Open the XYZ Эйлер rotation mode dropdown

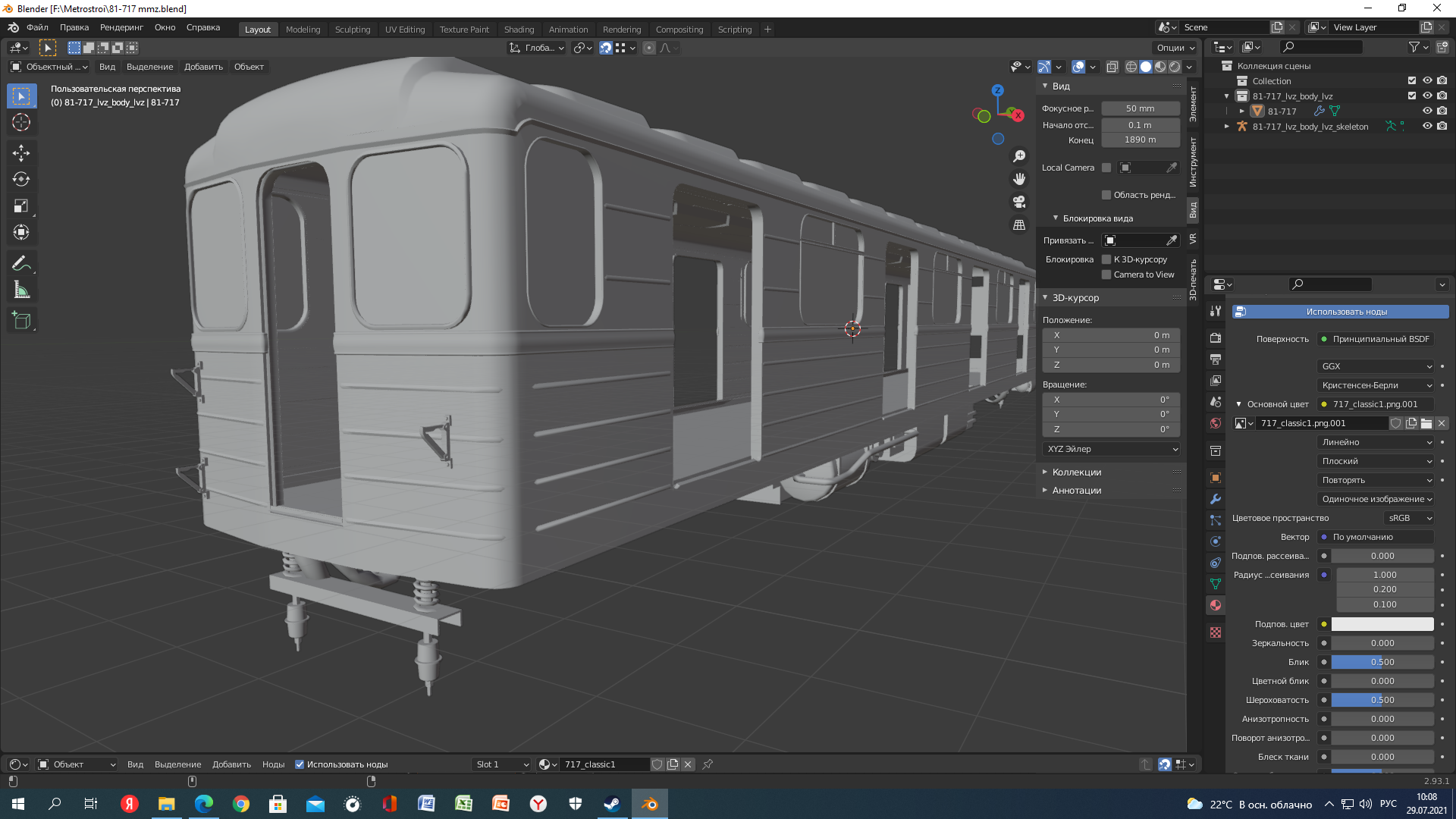coord(1112,449)
